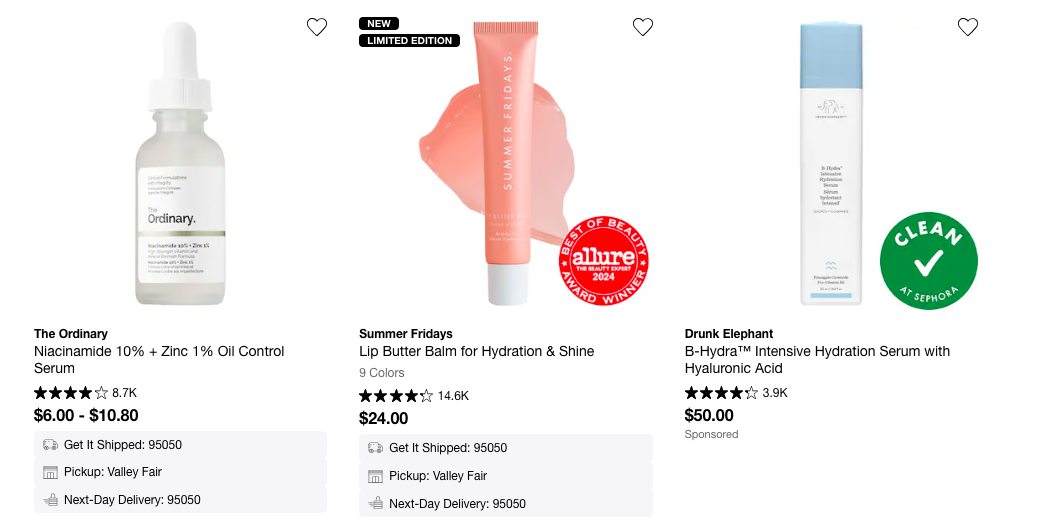The image size is (1059, 522).
Task: Click the Limited Edition label
Action: [x=409, y=41]
